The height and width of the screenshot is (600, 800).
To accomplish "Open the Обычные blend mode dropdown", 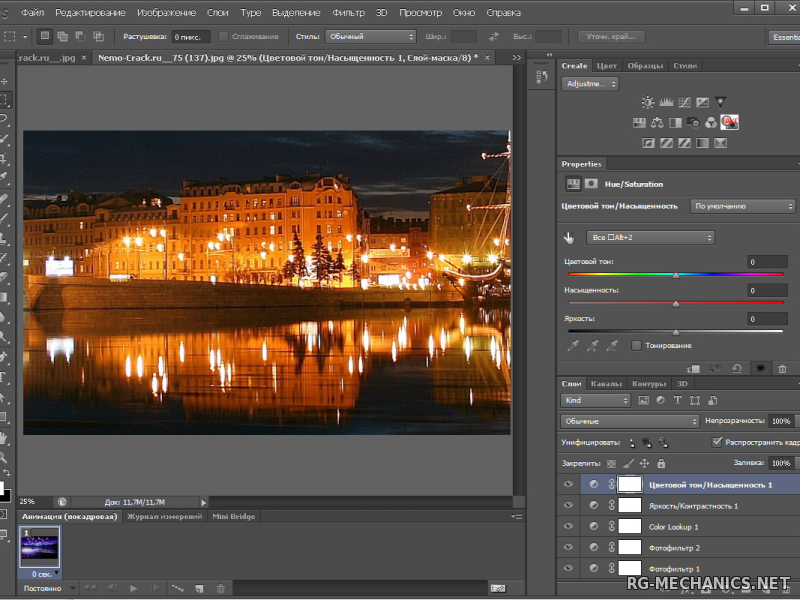I will pos(629,422).
